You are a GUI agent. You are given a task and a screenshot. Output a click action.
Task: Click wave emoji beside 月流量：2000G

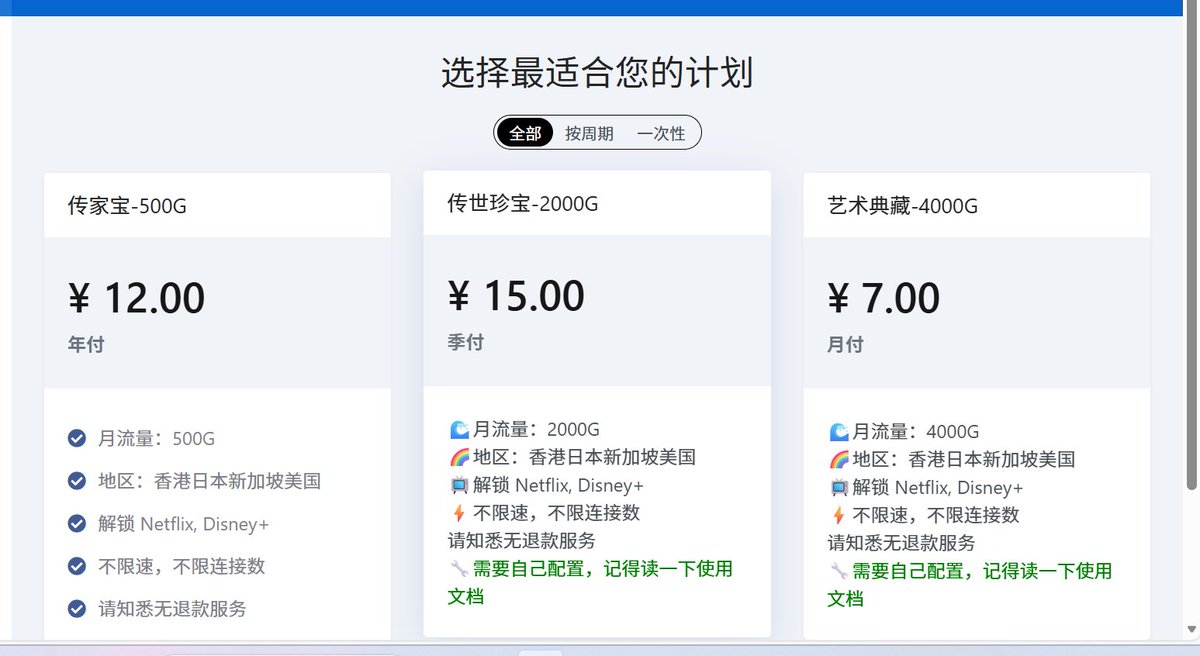tap(459, 430)
